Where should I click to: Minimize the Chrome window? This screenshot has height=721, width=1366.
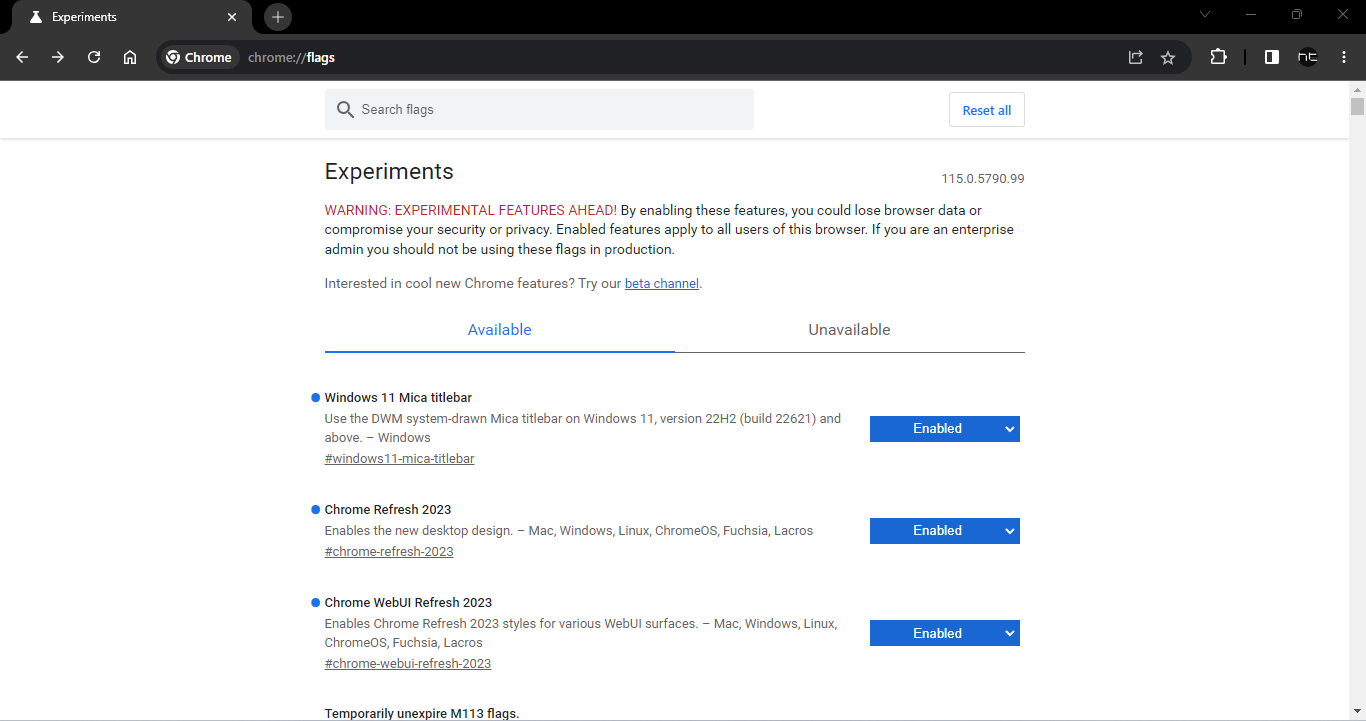[x=1251, y=14]
